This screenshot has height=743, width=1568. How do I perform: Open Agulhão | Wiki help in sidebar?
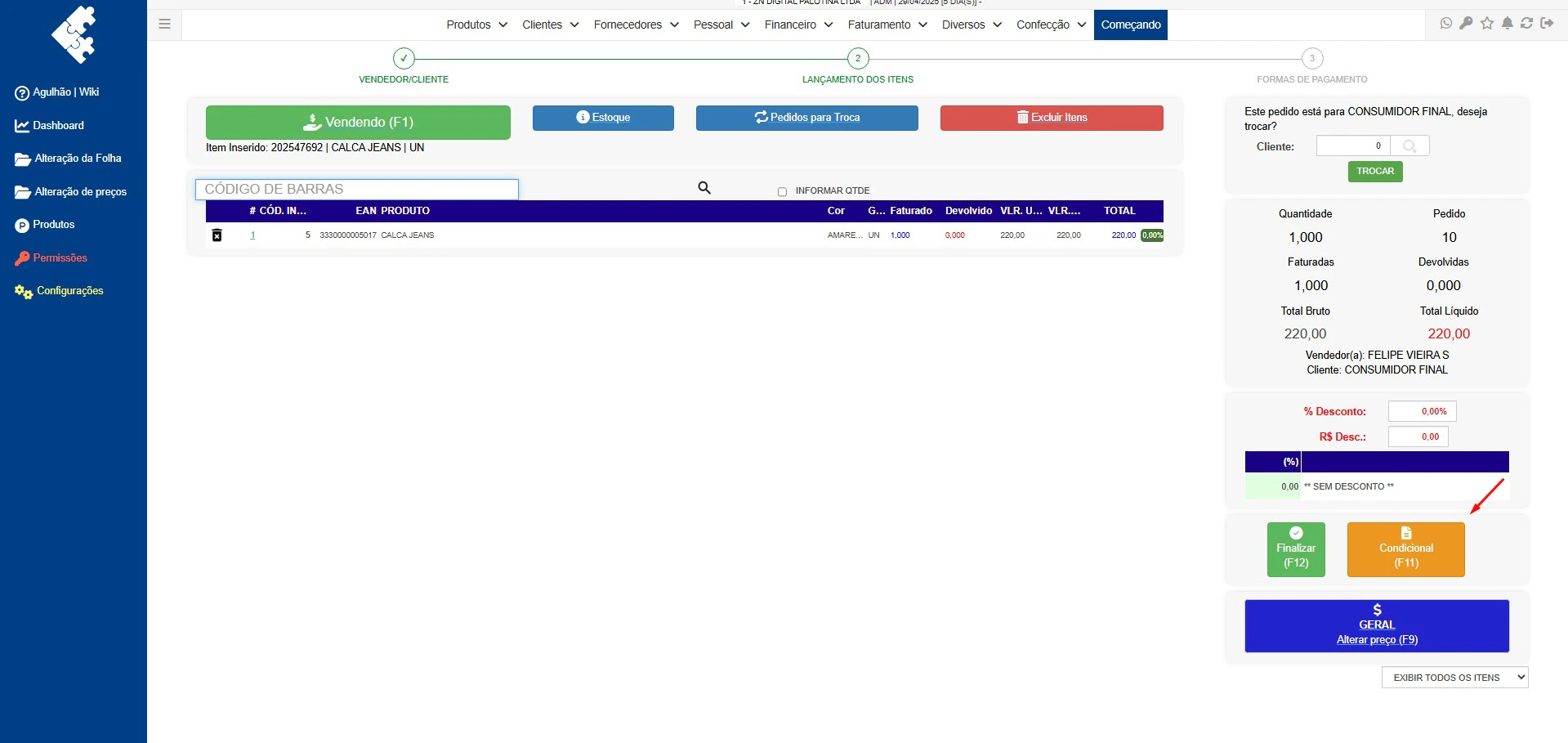(x=56, y=92)
